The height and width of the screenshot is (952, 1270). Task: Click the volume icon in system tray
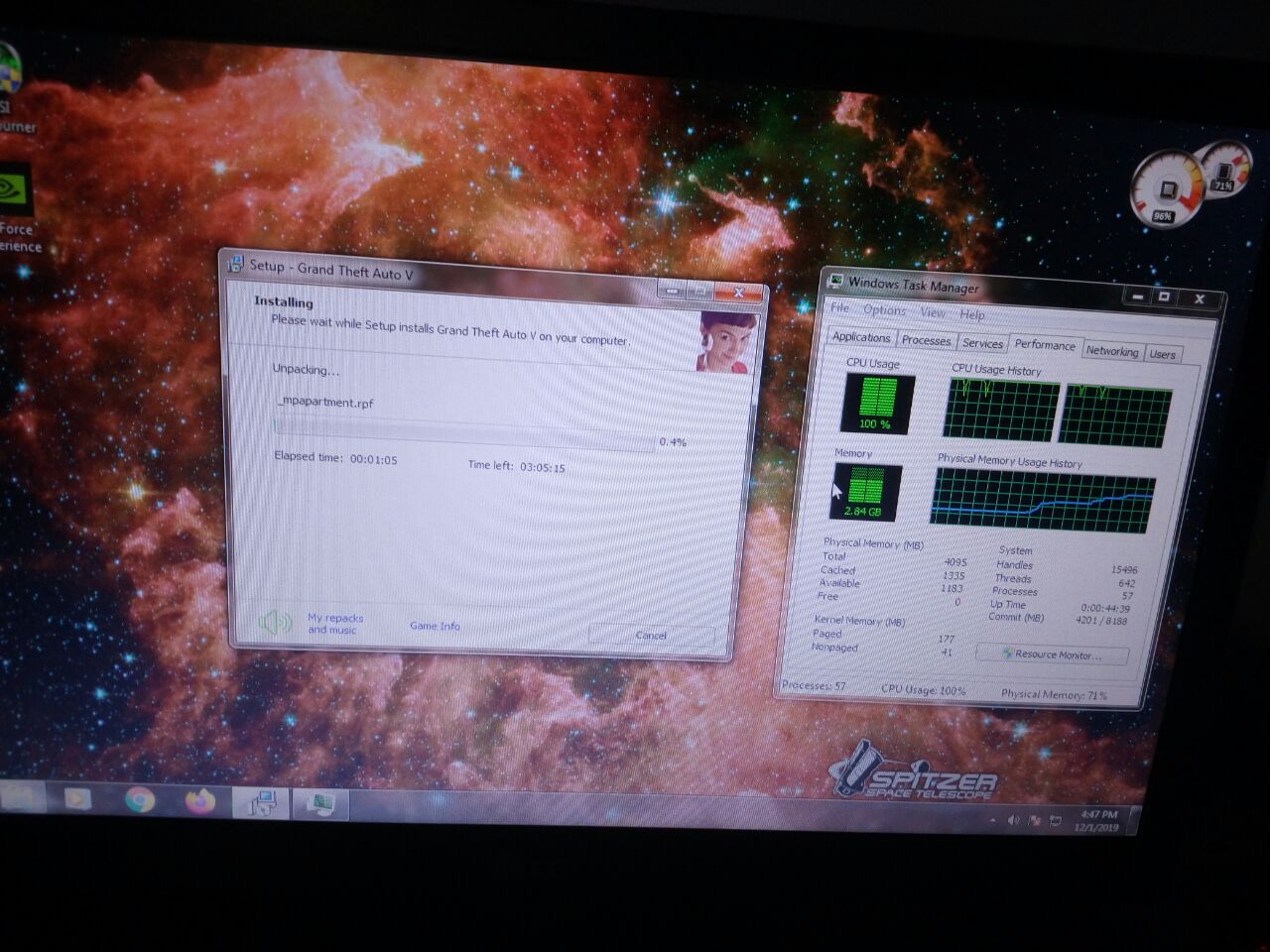tap(1013, 820)
